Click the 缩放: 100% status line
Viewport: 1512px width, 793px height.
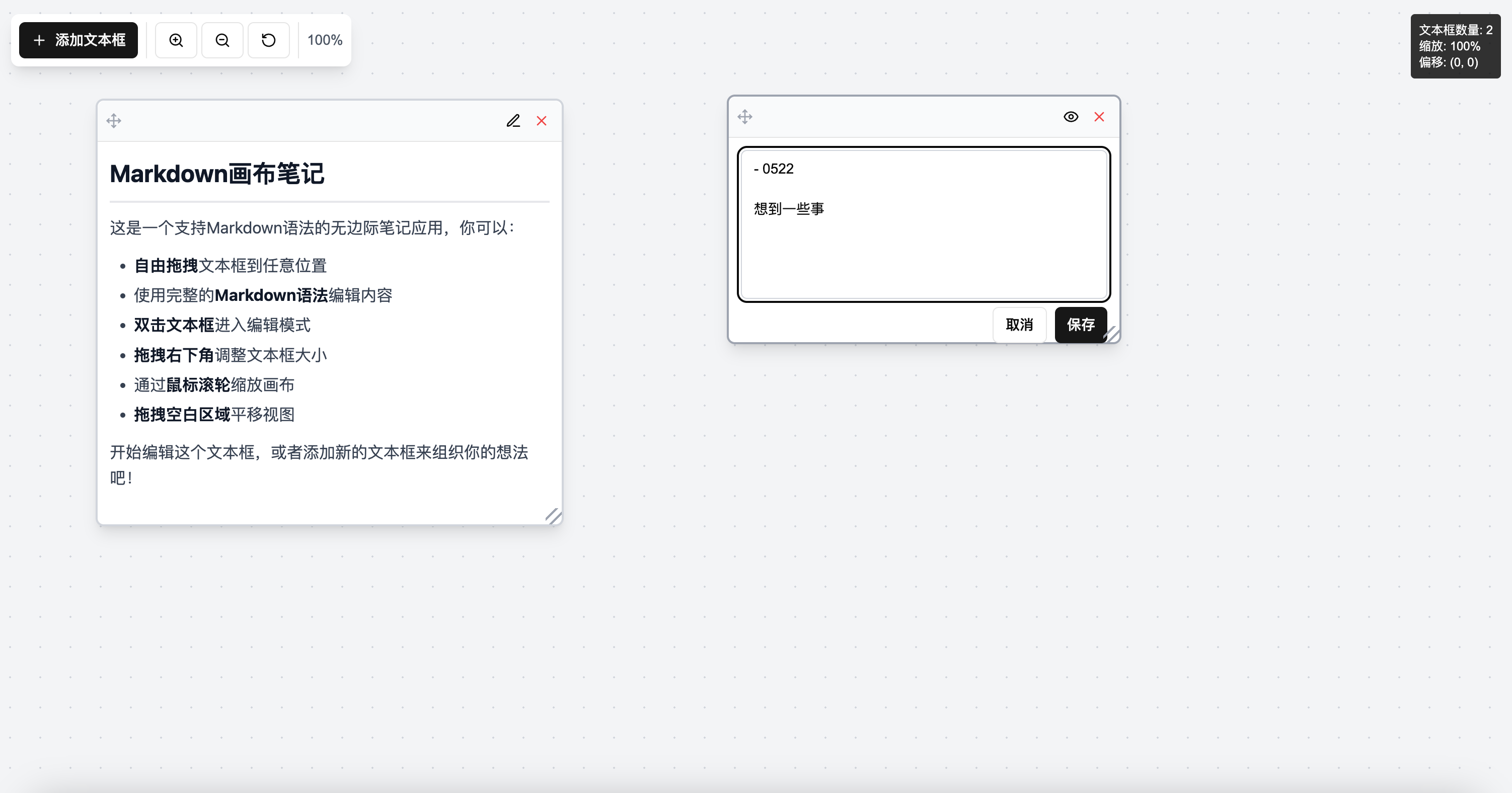tap(1449, 46)
